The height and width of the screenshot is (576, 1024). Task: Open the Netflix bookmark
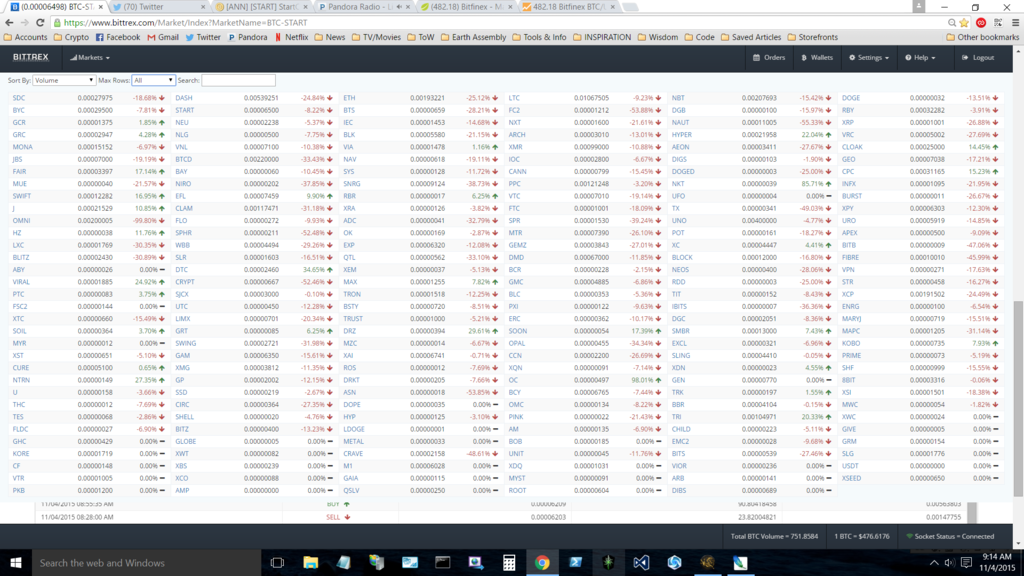coord(291,37)
